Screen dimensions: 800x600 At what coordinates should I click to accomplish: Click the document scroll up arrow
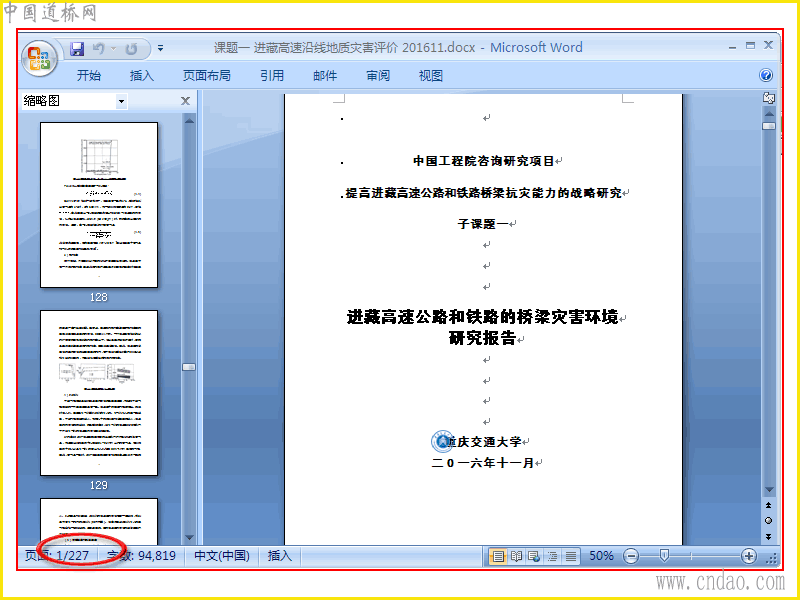[769, 113]
